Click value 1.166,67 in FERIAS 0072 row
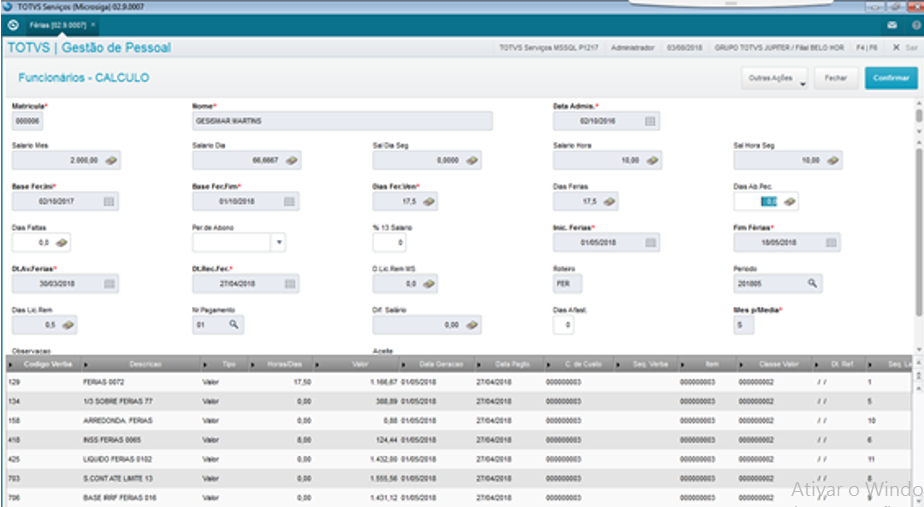This screenshot has width=924, height=507. point(384,383)
